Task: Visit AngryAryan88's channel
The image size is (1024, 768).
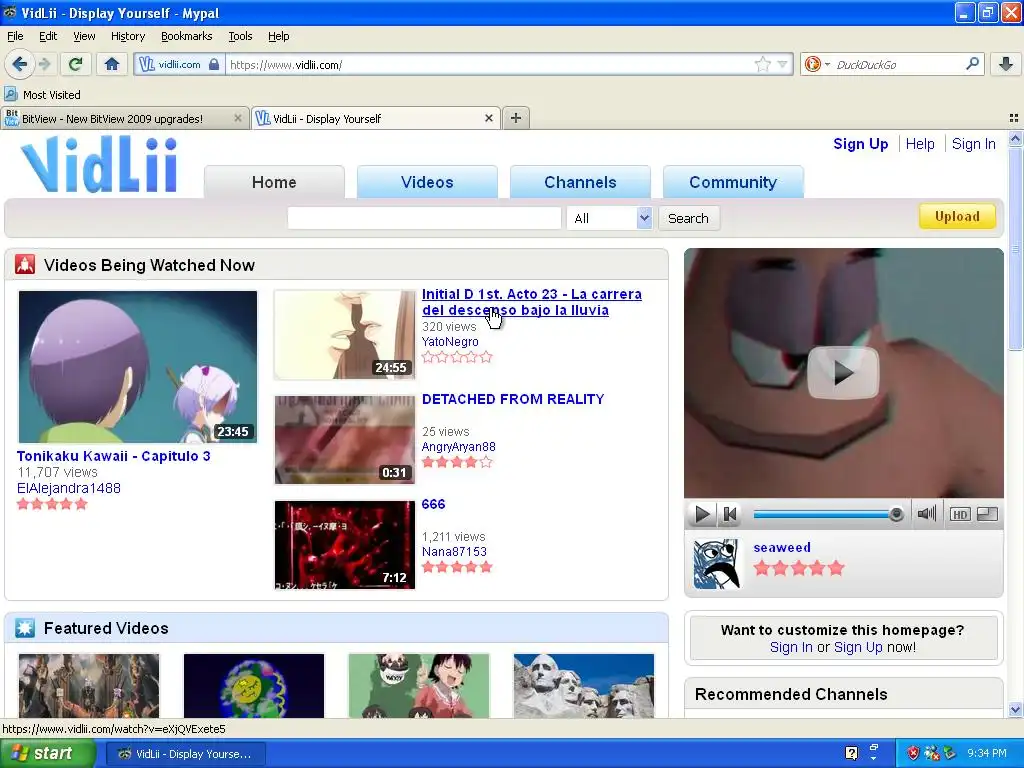Action: [x=458, y=447]
